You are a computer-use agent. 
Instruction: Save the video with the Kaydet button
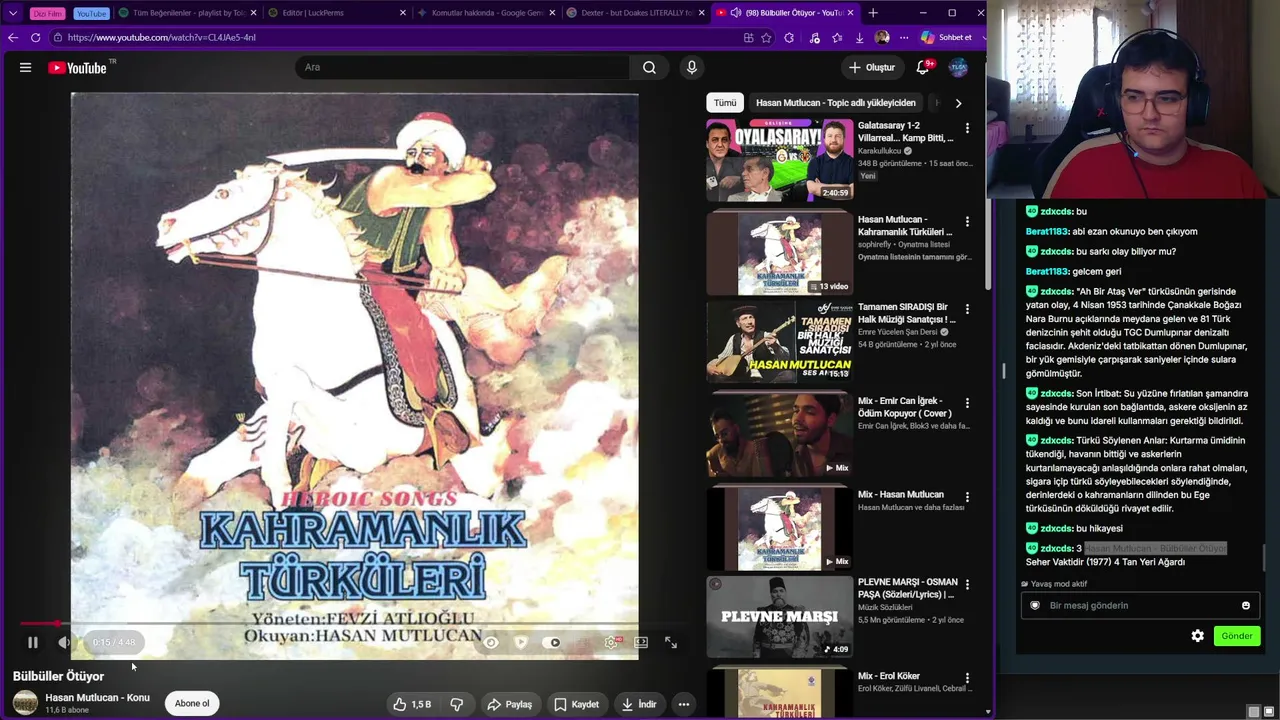[576, 704]
